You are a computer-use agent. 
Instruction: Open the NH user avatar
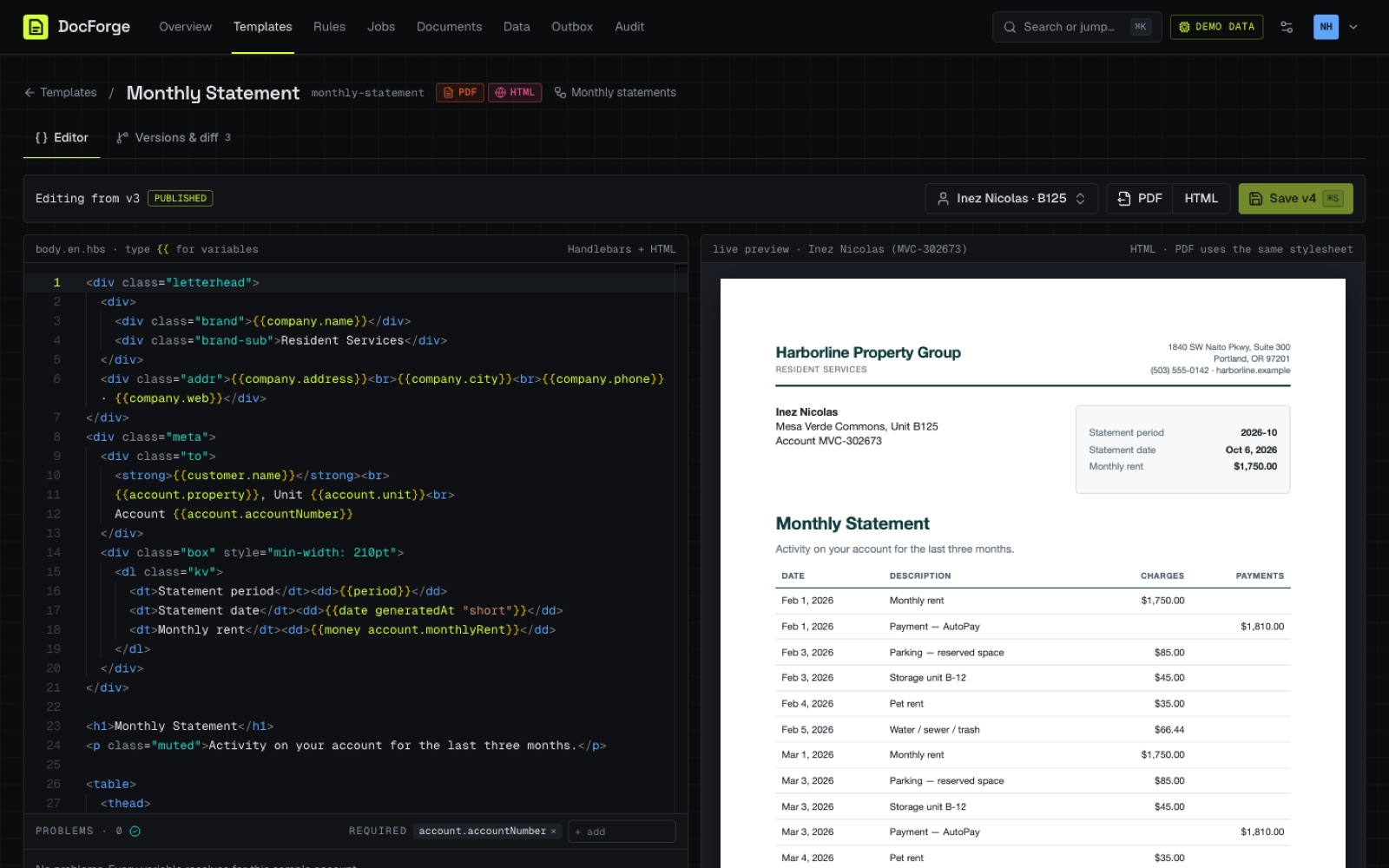pos(1326,27)
